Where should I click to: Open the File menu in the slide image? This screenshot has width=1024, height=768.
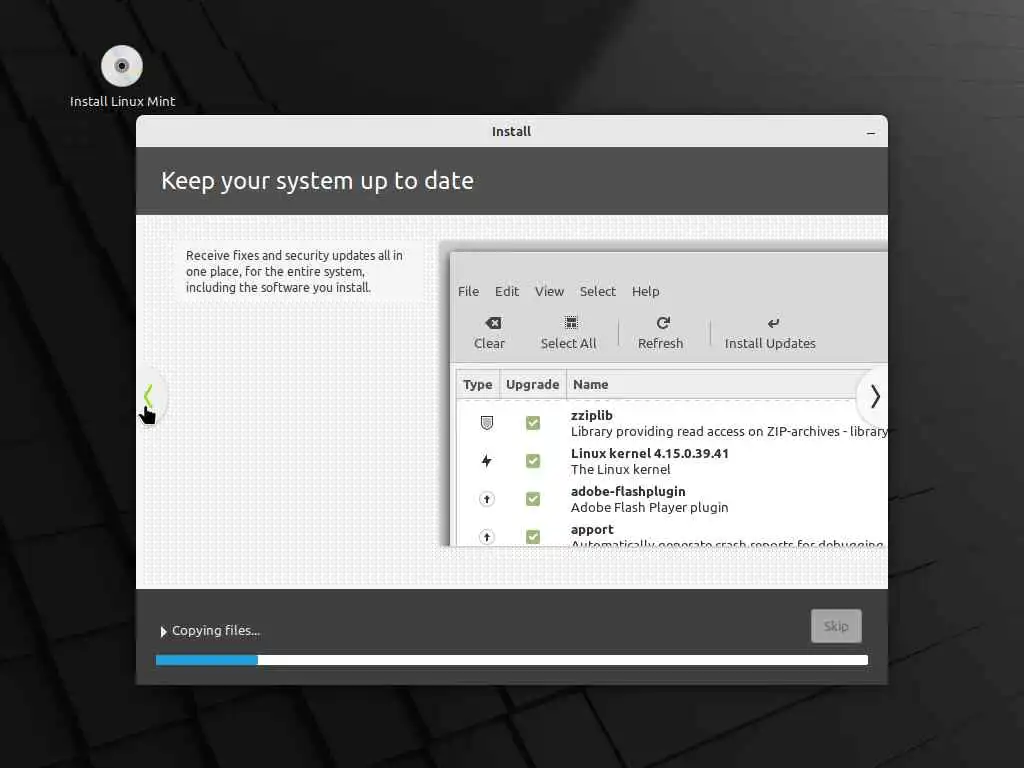pos(468,291)
